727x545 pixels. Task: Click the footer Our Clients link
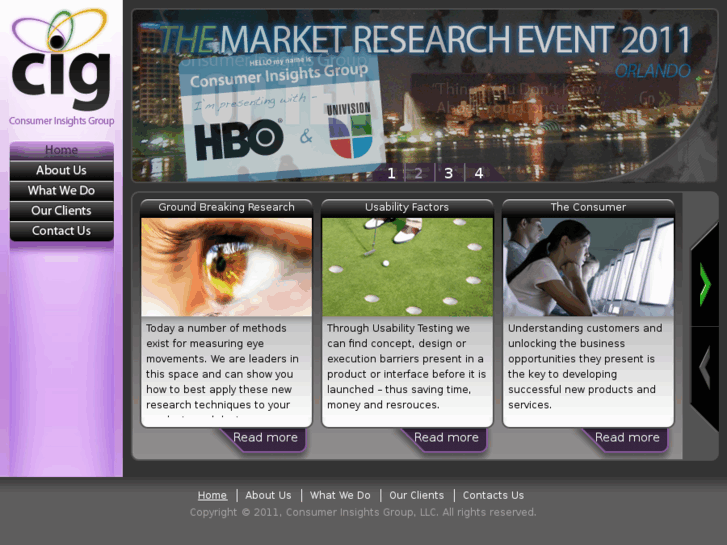[x=416, y=495]
